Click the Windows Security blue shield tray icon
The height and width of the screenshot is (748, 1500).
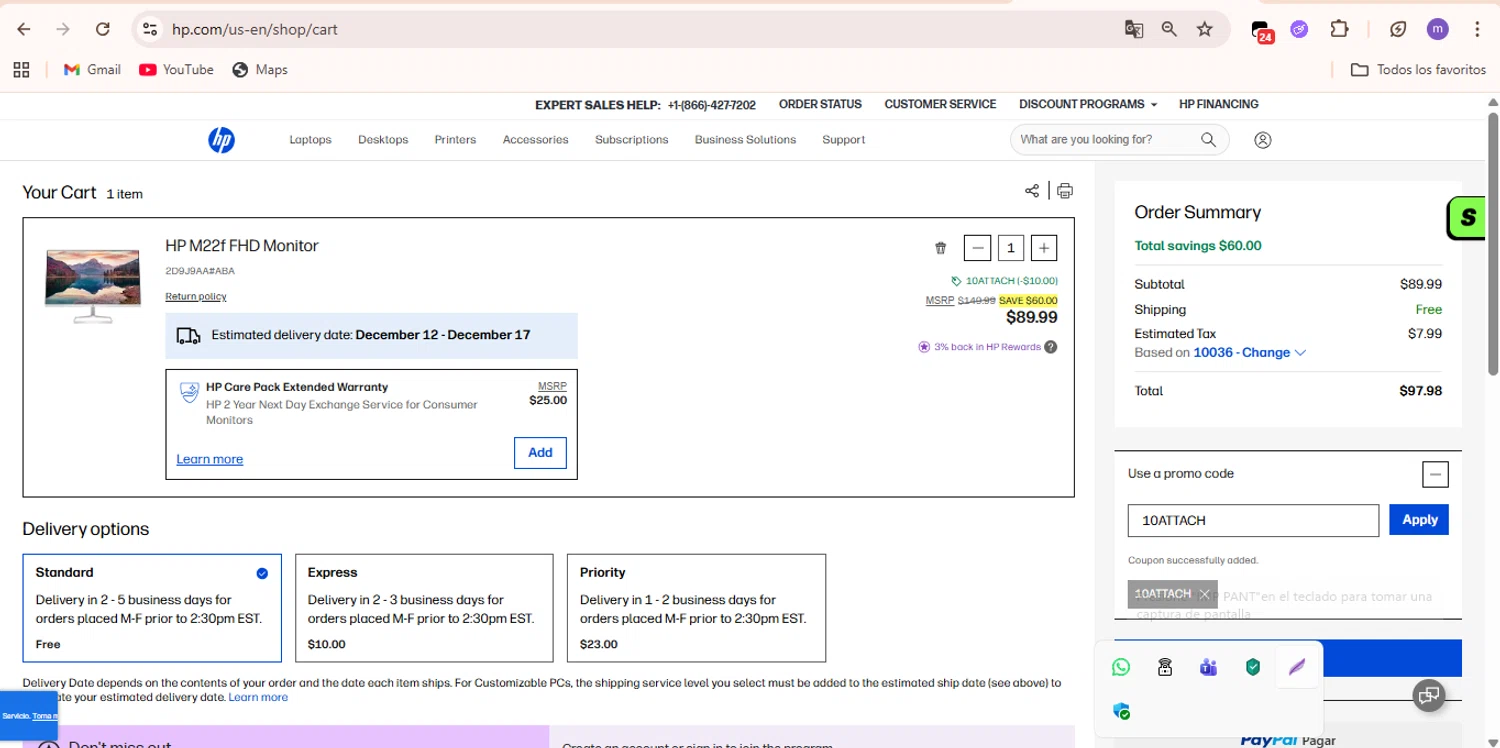point(1121,711)
